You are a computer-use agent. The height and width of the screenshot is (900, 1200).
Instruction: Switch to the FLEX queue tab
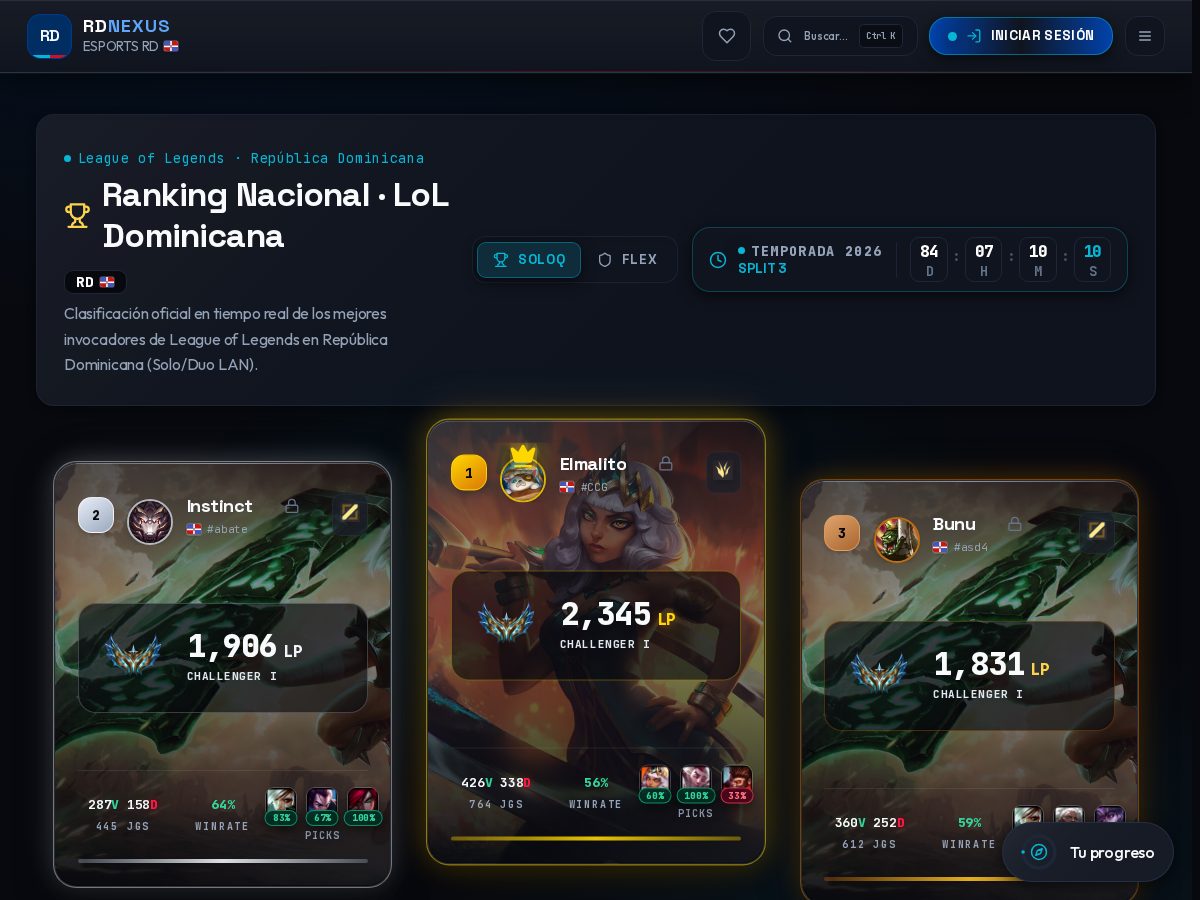[x=628, y=260]
